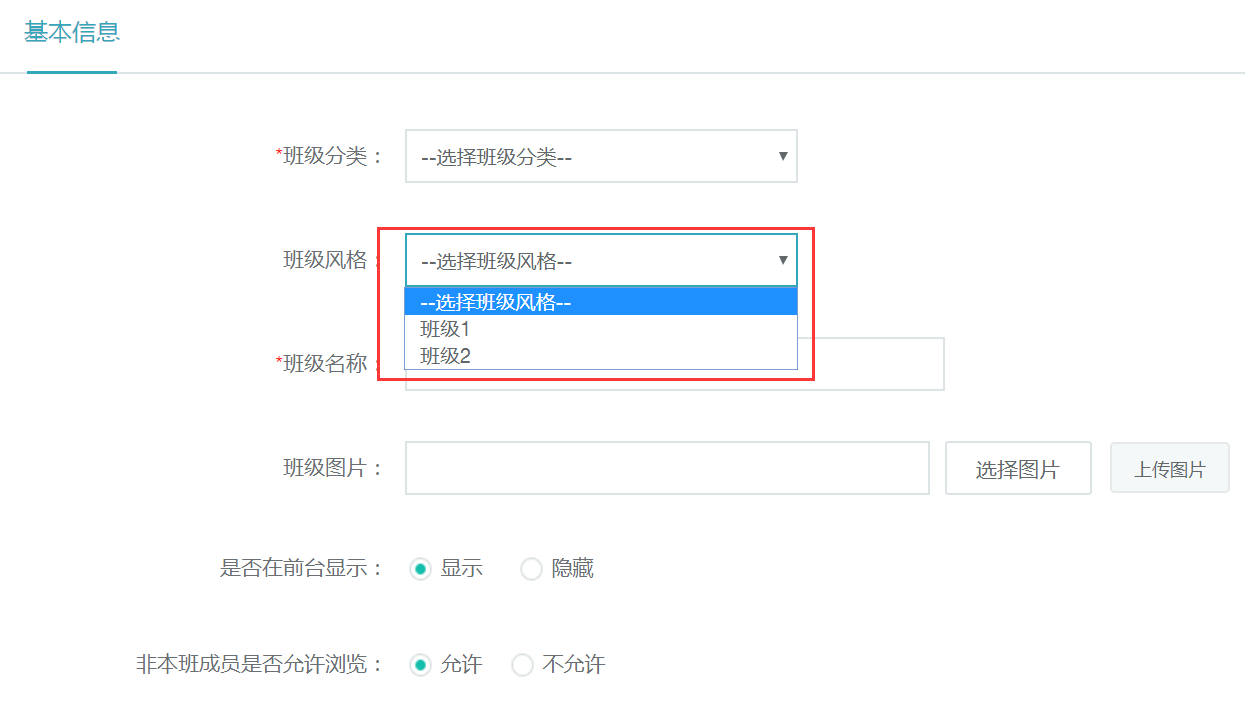This screenshot has width=1245, height=701.
Task: Focus the 班级图片 input field
Action: (x=666, y=467)
